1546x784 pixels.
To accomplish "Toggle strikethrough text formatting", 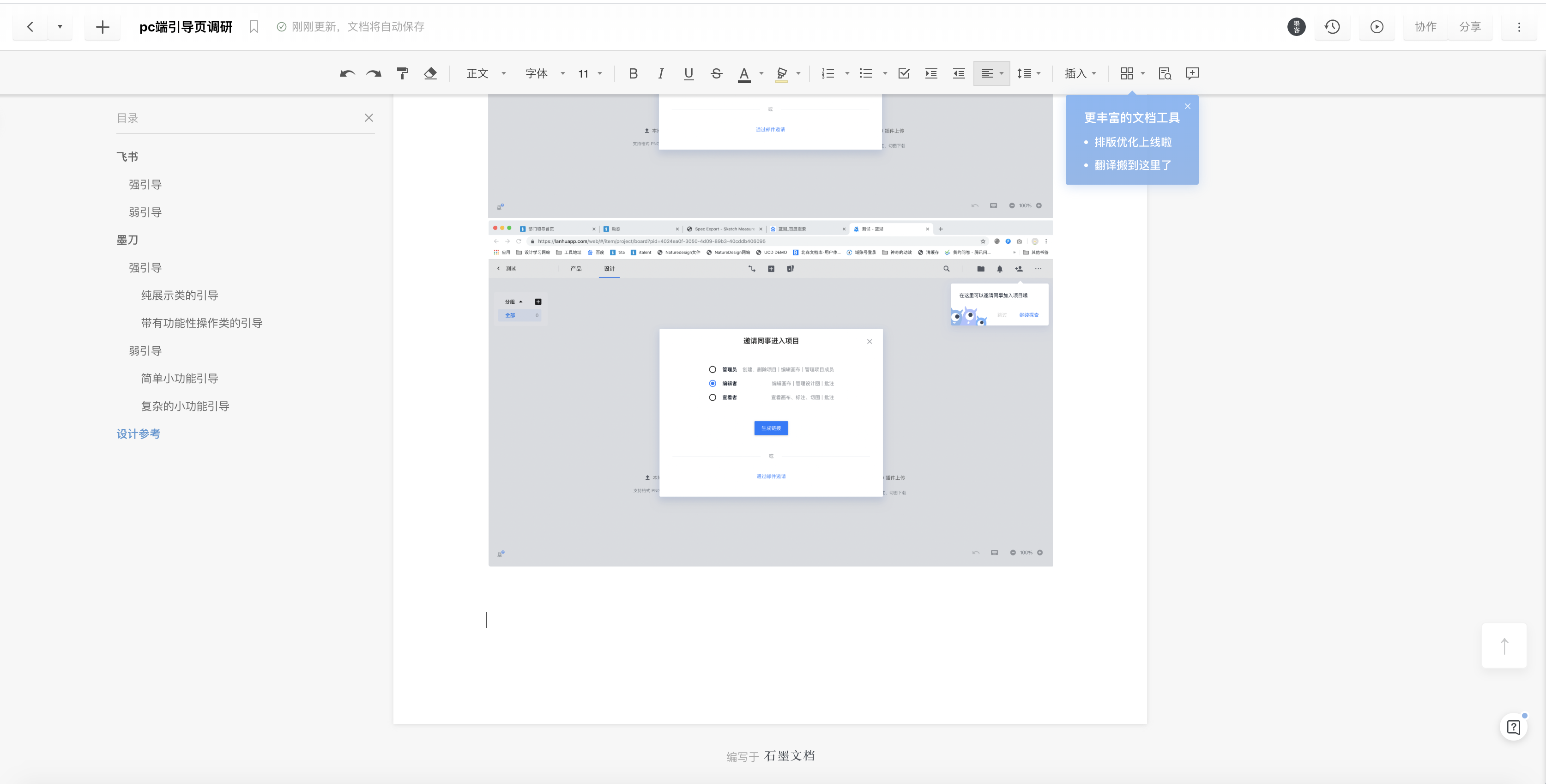I will point(716,73).
